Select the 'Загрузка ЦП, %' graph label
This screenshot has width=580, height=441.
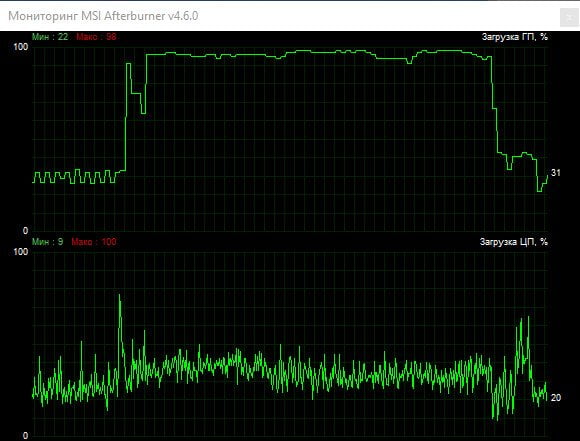click(x=514, y=242)
